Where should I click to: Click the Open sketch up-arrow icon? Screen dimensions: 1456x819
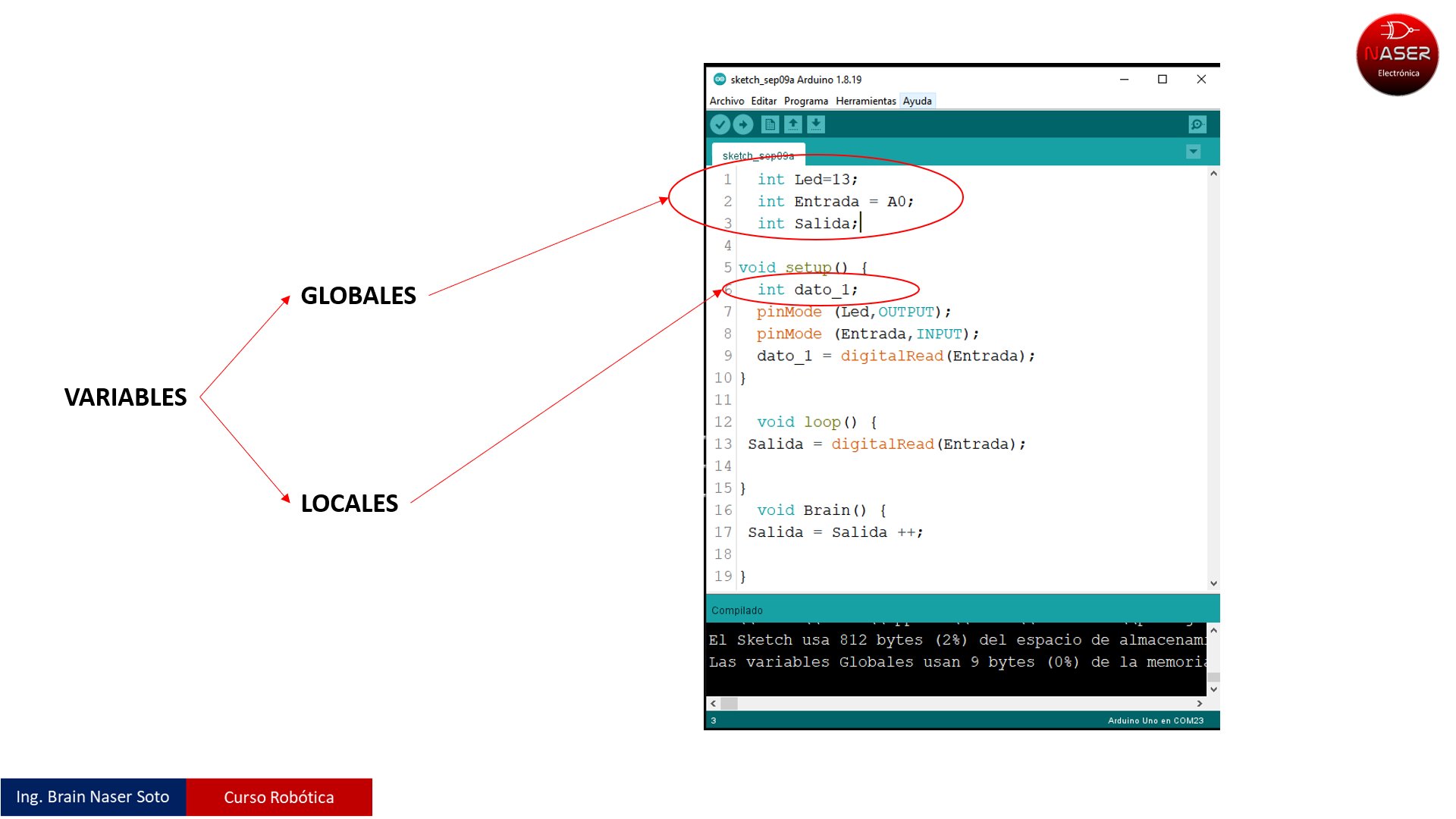pos(793,124)
